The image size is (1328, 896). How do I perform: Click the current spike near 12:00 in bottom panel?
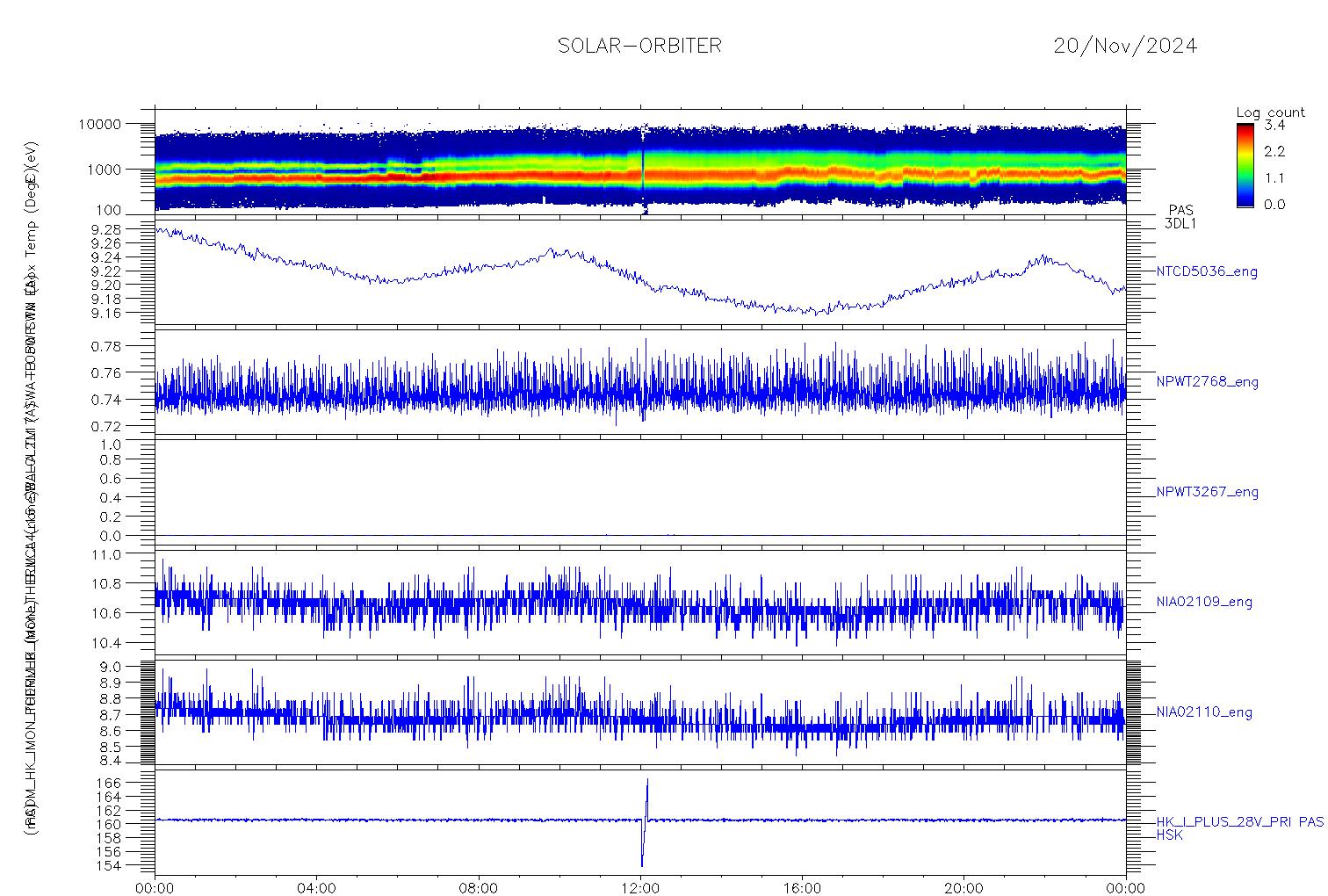point(645,822)
